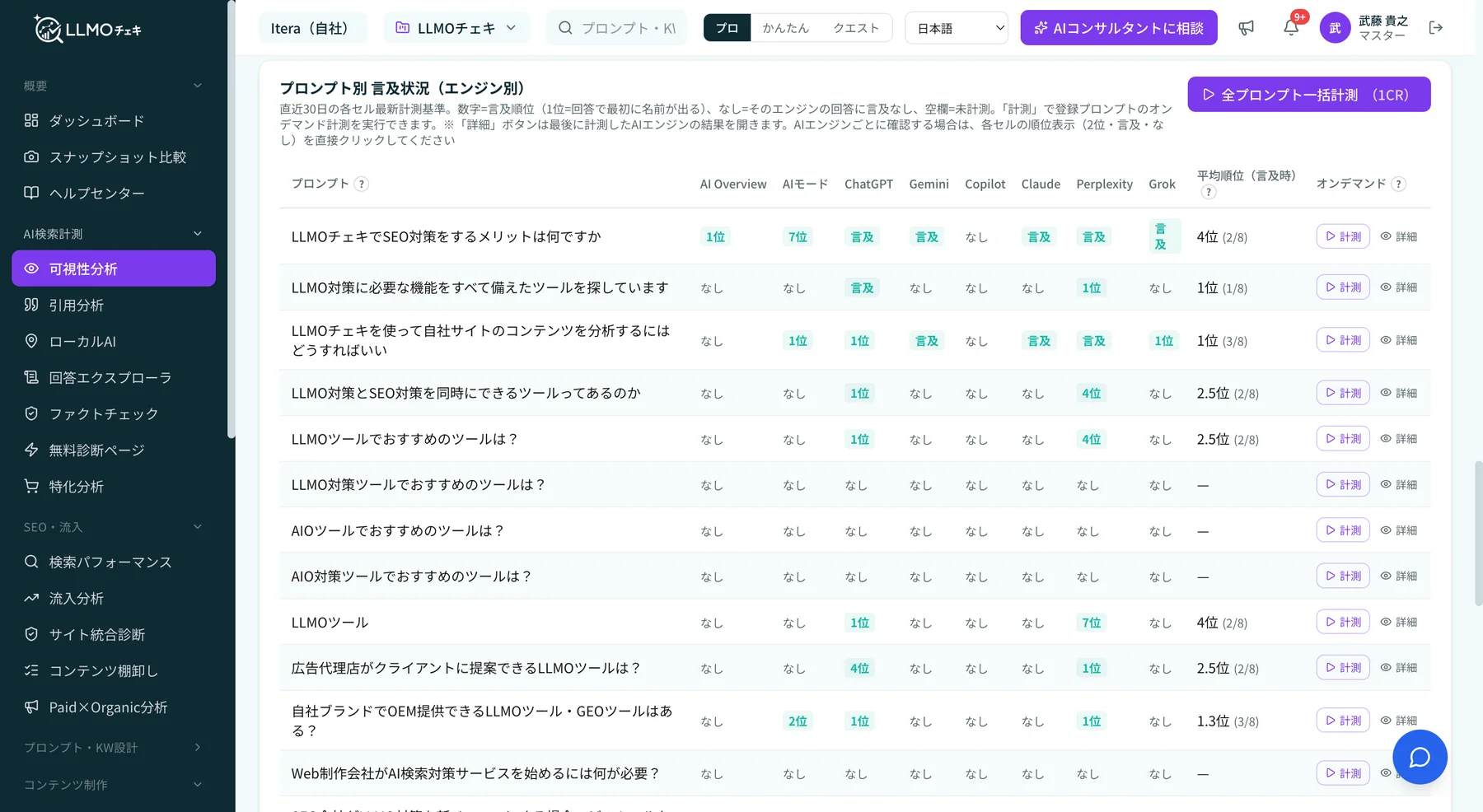Switch to クエスト mode
1483x812 pixels.
856,28
